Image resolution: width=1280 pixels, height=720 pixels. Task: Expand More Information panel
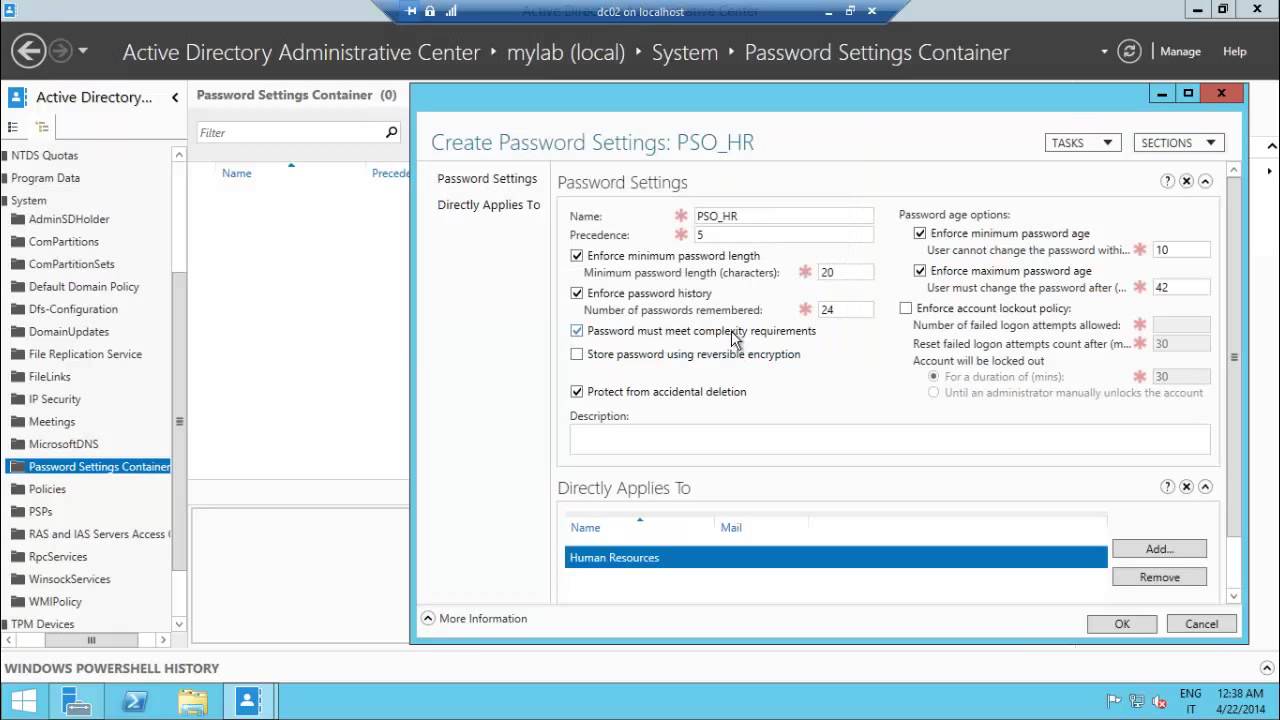[428, 618]
